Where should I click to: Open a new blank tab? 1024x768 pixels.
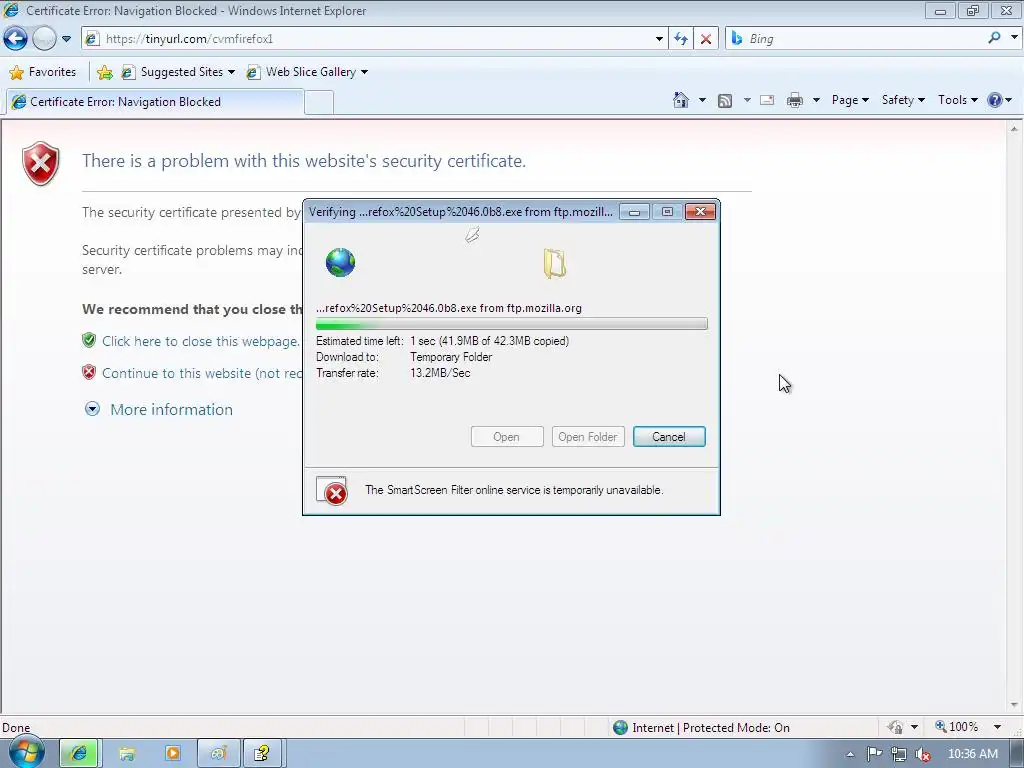click(x=319, y=103)
